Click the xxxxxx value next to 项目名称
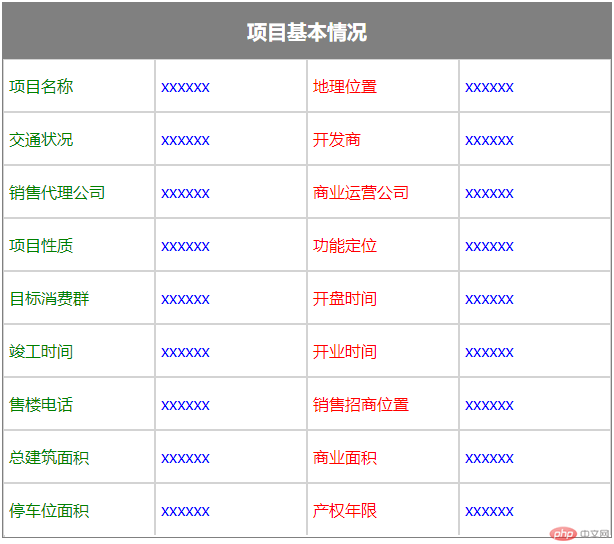Viewport: 614px width, 544px height. [186, 87]
